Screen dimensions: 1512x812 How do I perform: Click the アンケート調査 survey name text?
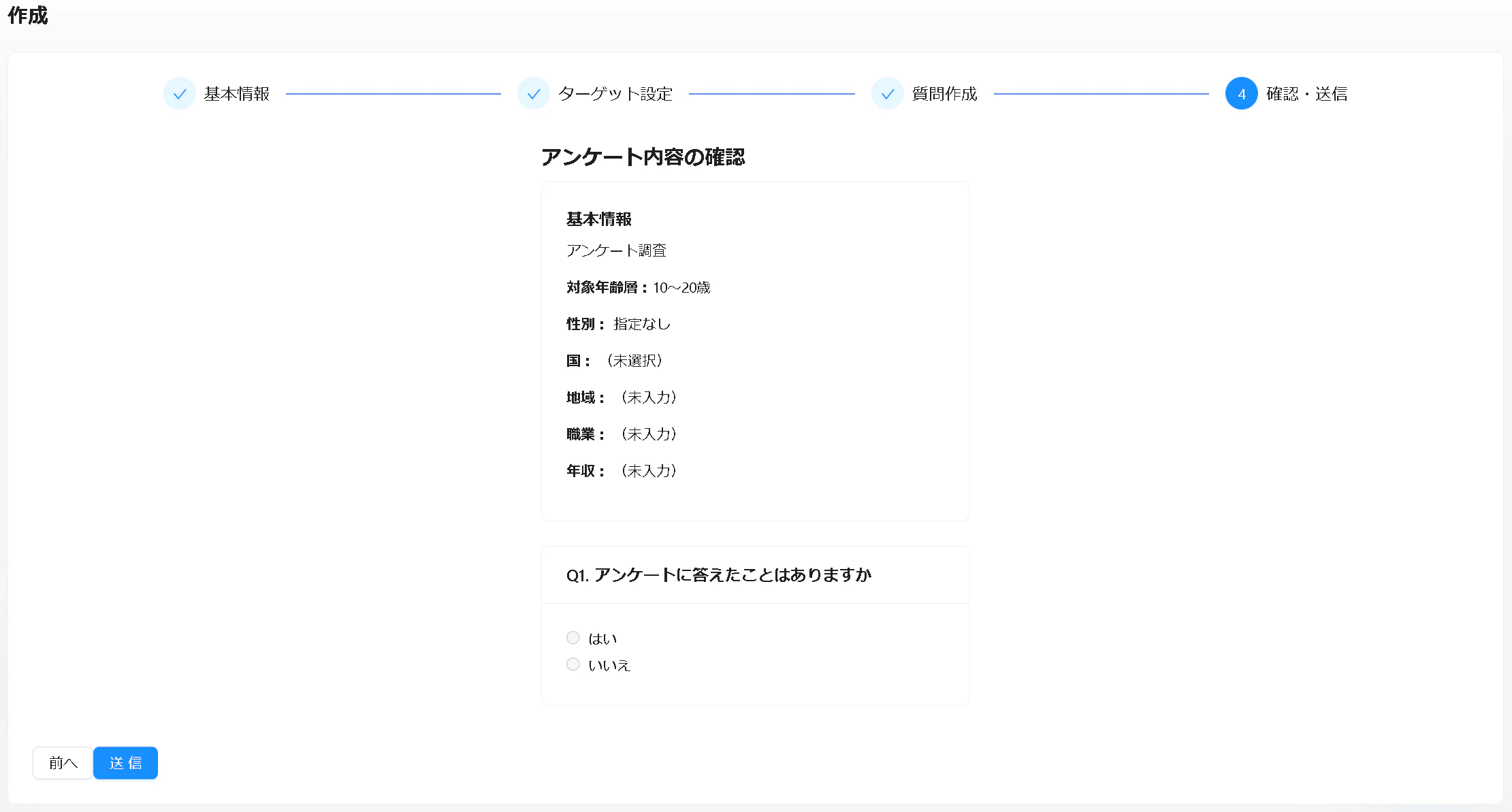617,250
